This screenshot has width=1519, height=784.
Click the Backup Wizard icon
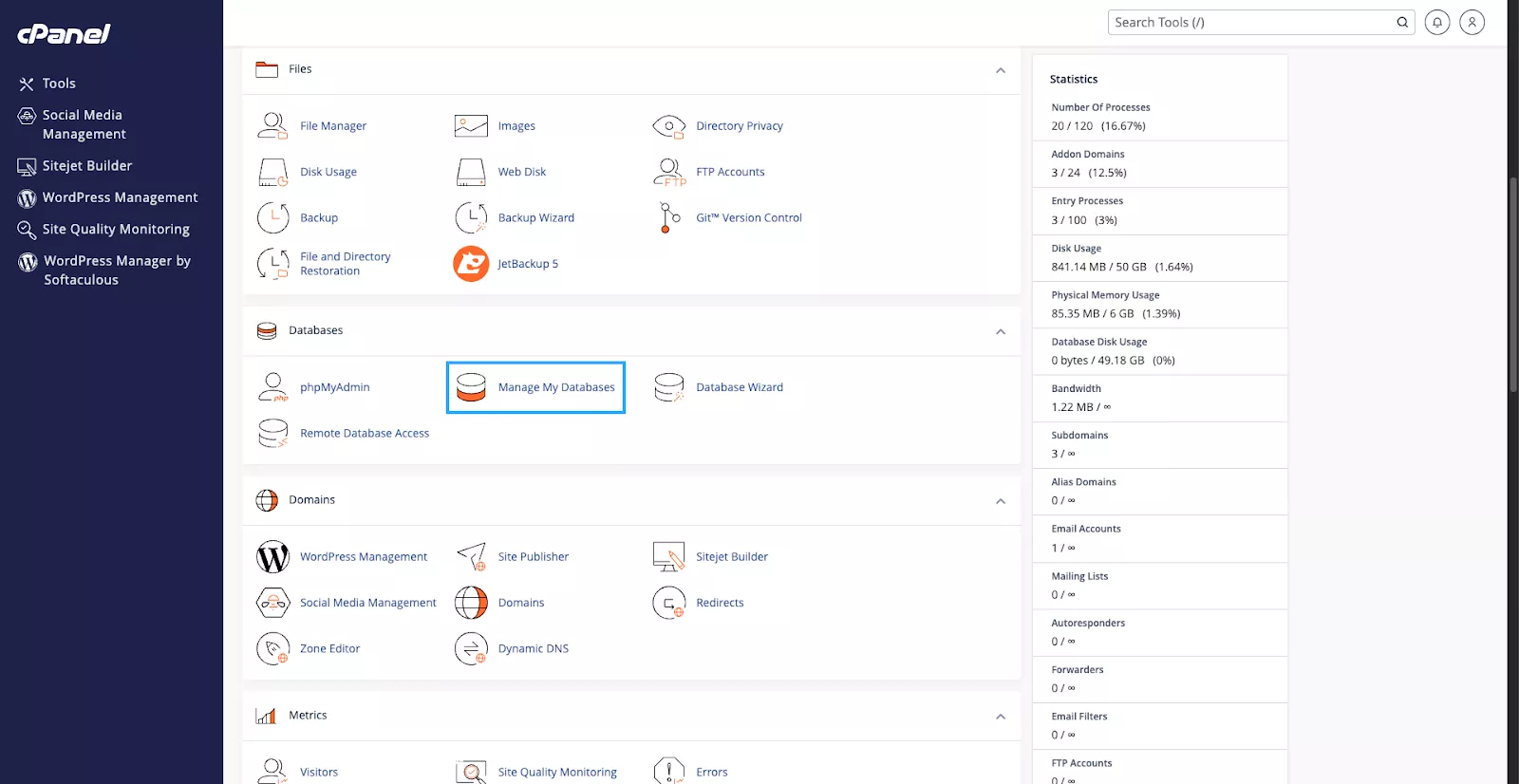click(471, 217)
